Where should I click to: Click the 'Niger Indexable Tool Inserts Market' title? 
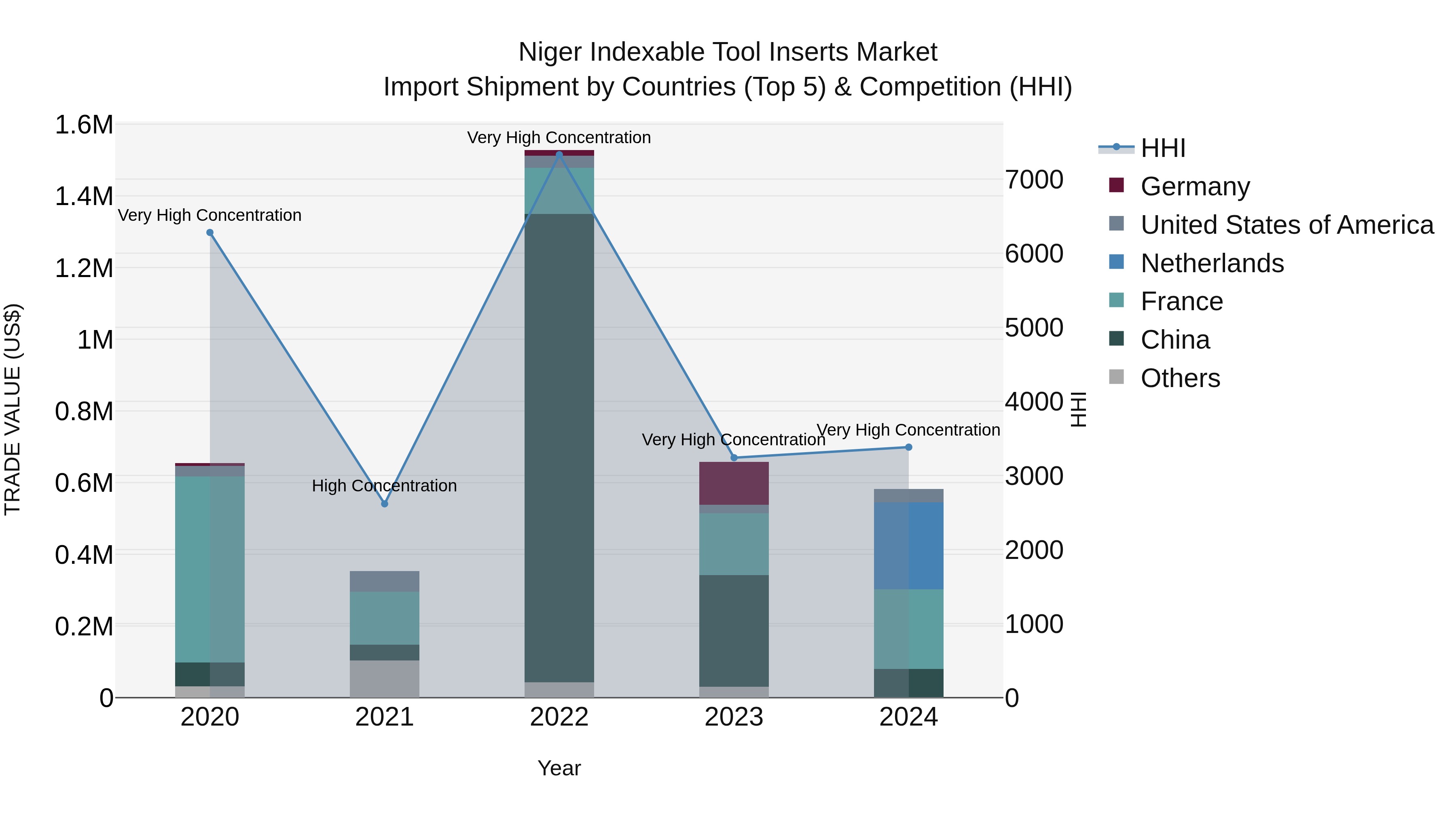(728, 52)
